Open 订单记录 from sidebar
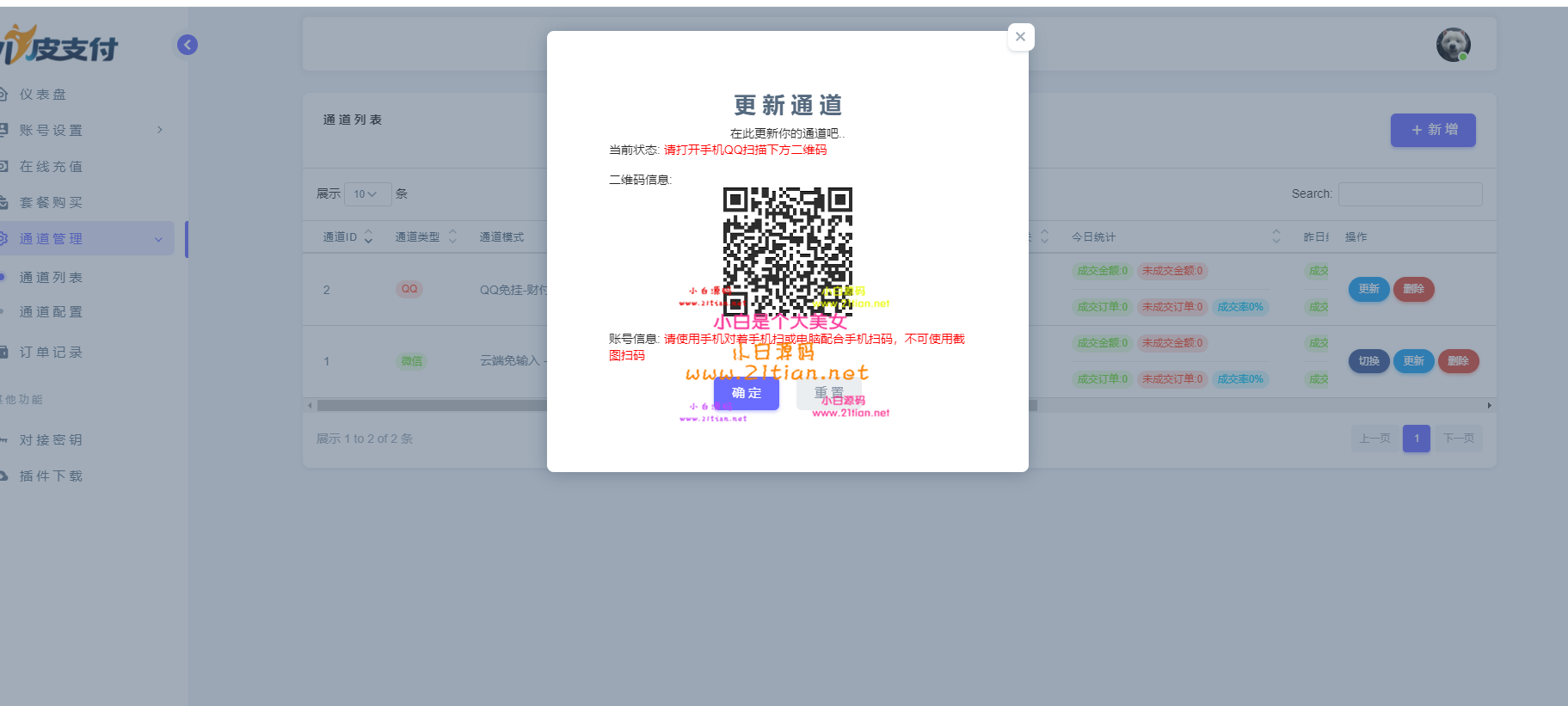Viewport: 1568px width, 706px height. click(51, 353)
